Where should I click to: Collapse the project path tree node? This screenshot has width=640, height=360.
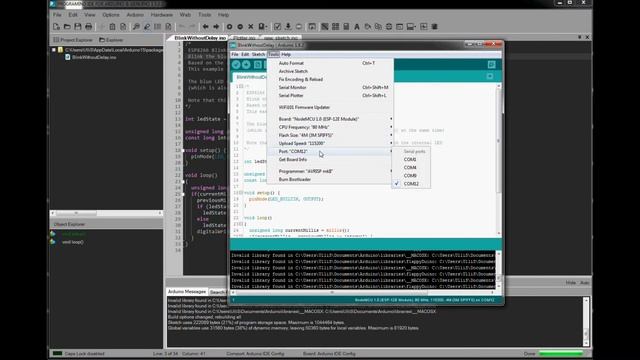coord(53,50)
